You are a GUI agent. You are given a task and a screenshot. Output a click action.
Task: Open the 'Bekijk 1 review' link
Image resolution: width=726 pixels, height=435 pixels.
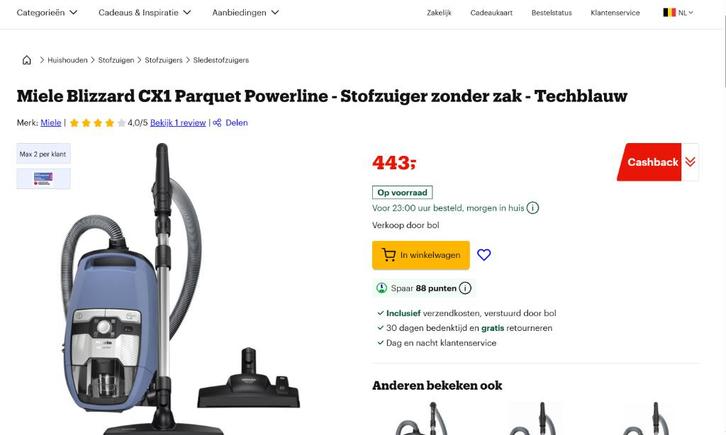[x=178, y=123]
